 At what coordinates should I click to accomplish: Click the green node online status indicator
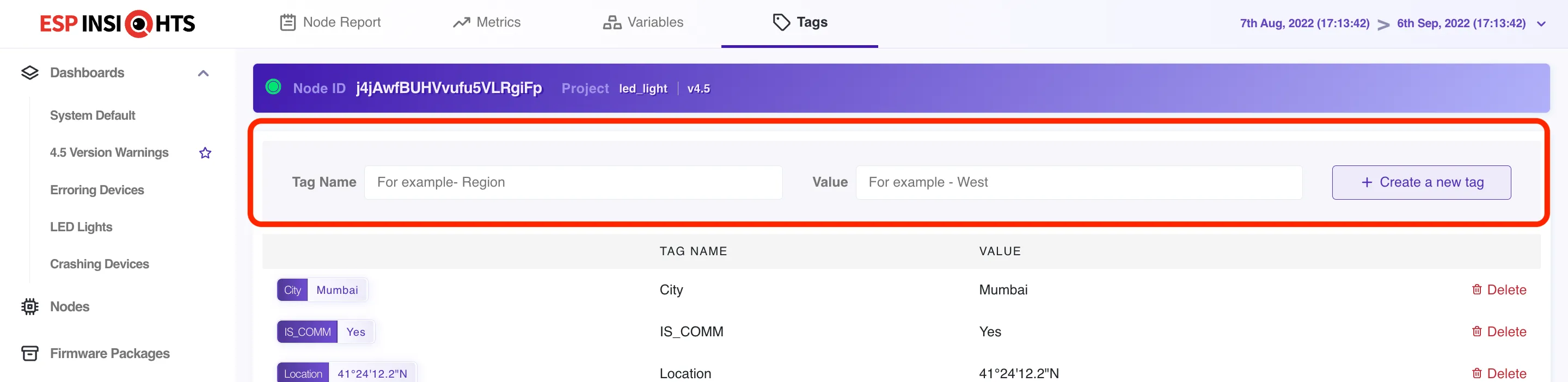click(x=273, y=87)
